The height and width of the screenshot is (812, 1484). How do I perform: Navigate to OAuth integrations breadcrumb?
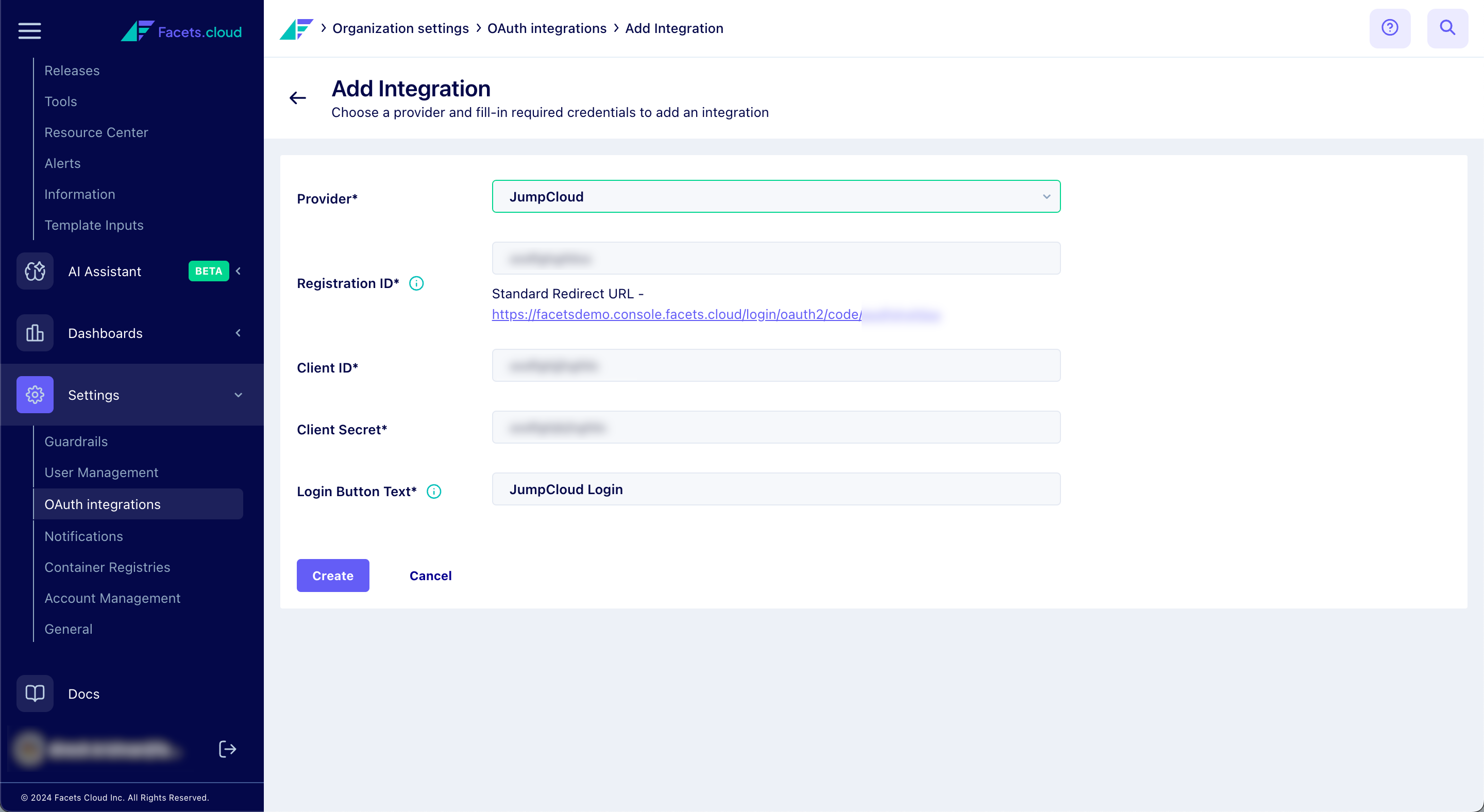tap(547, 28)
